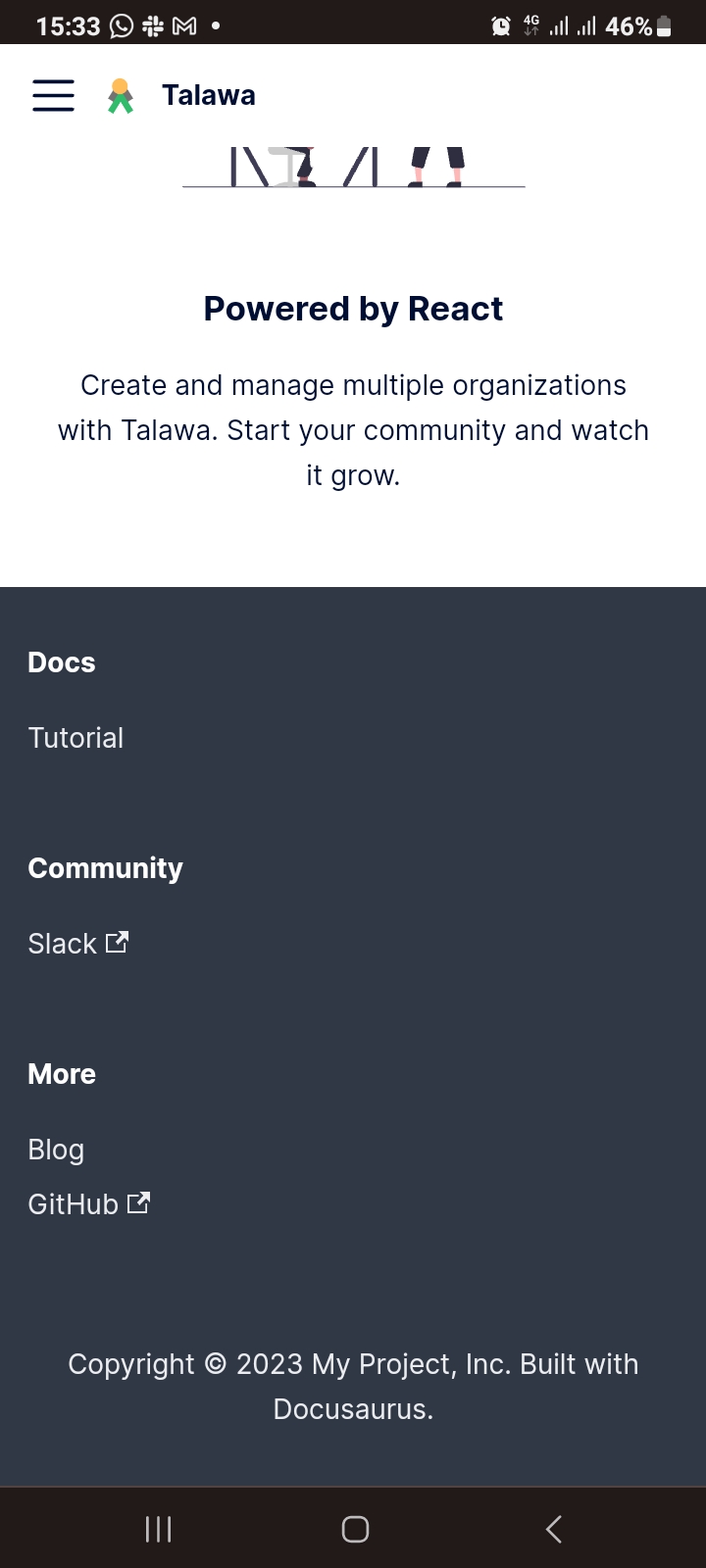Tap the Slack icon in the status bar
The height and width of the screenshot is (1568, 706).
[x=152, y=24]
